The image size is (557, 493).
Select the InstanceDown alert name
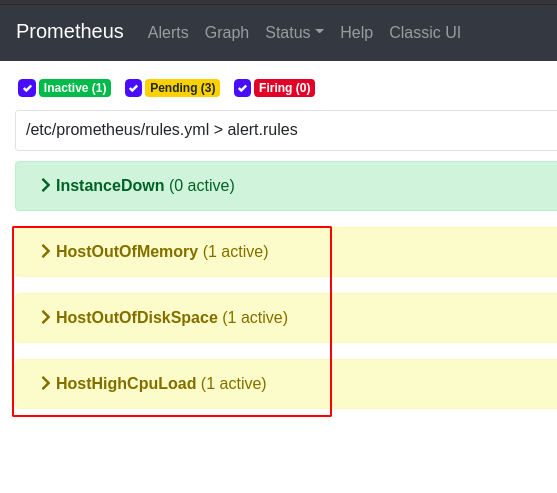click(x=110, y=185)
